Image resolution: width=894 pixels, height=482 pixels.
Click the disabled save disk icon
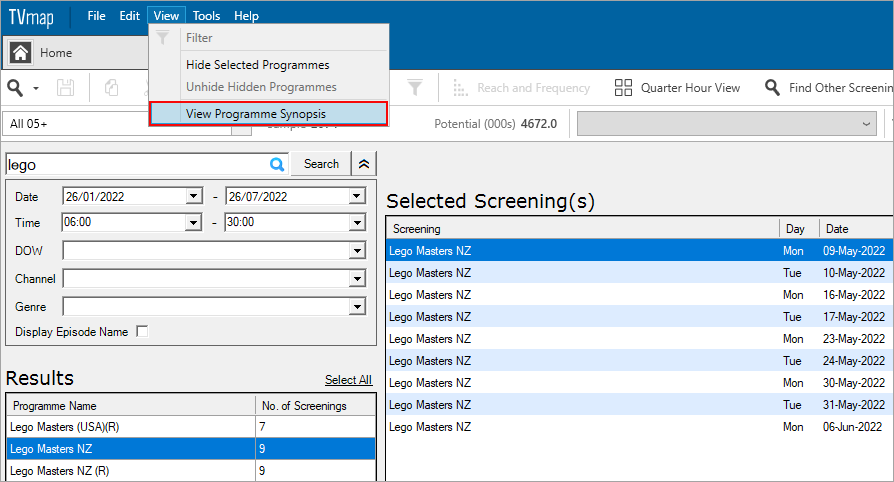click(x=65, y=88)
